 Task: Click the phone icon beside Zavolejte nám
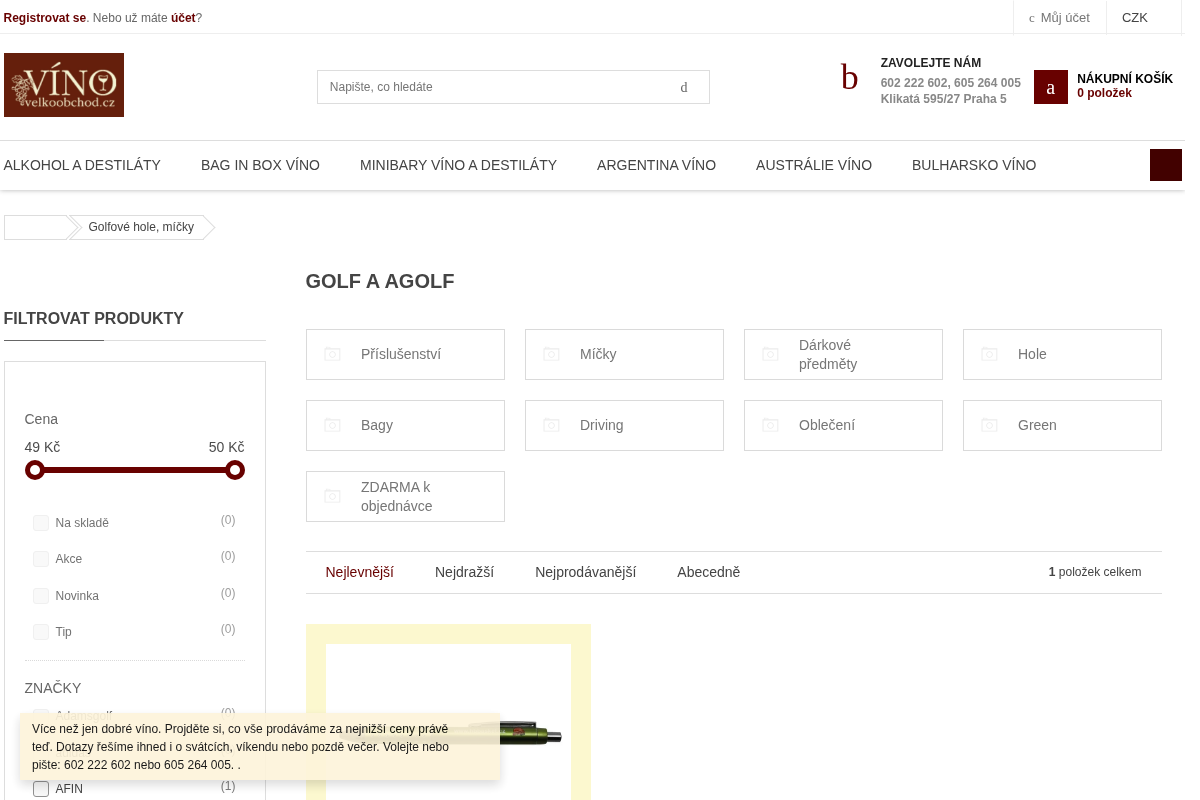[x=849, y=78]
